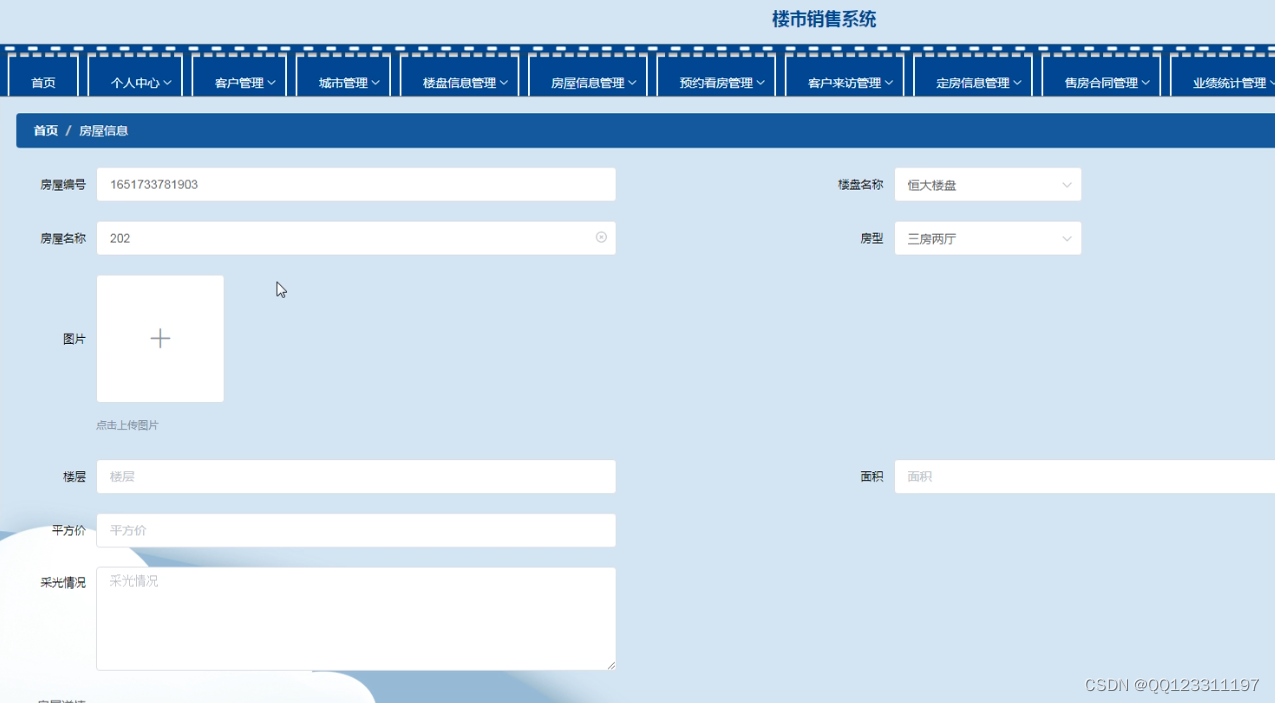Grab the resize handle of the 采光情况 textarea
This screenshot has width=1275, height=703.
coord(611,665)
